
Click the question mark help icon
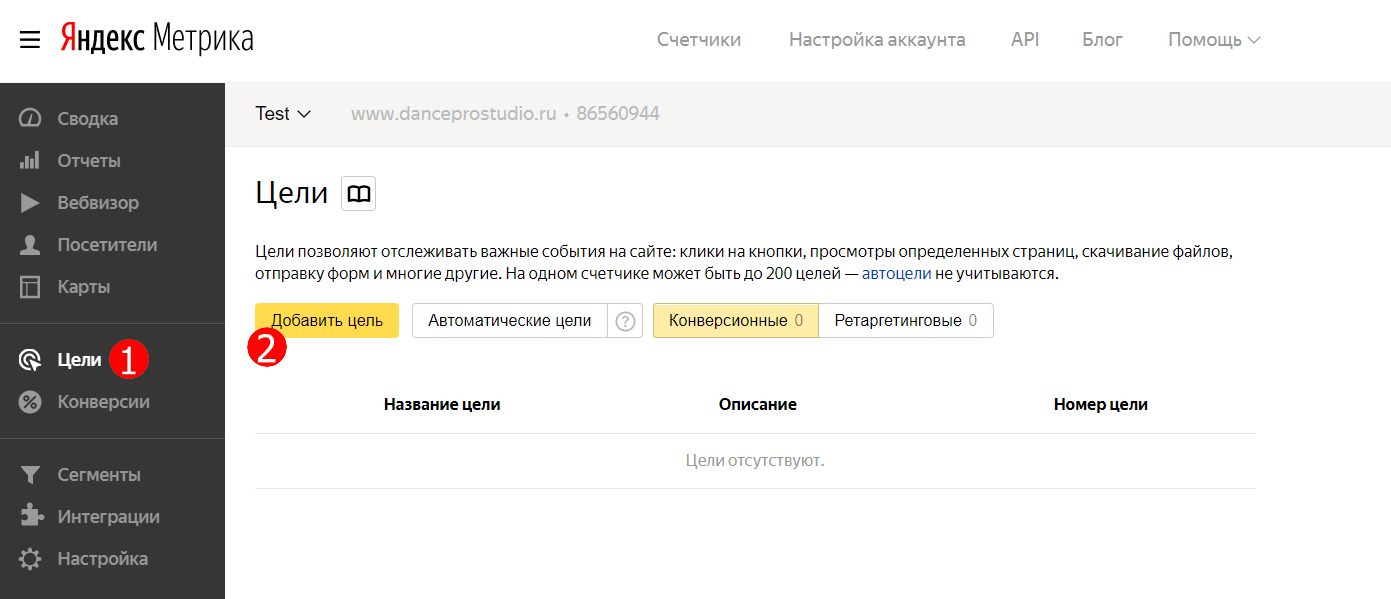(x=626, y=321)
